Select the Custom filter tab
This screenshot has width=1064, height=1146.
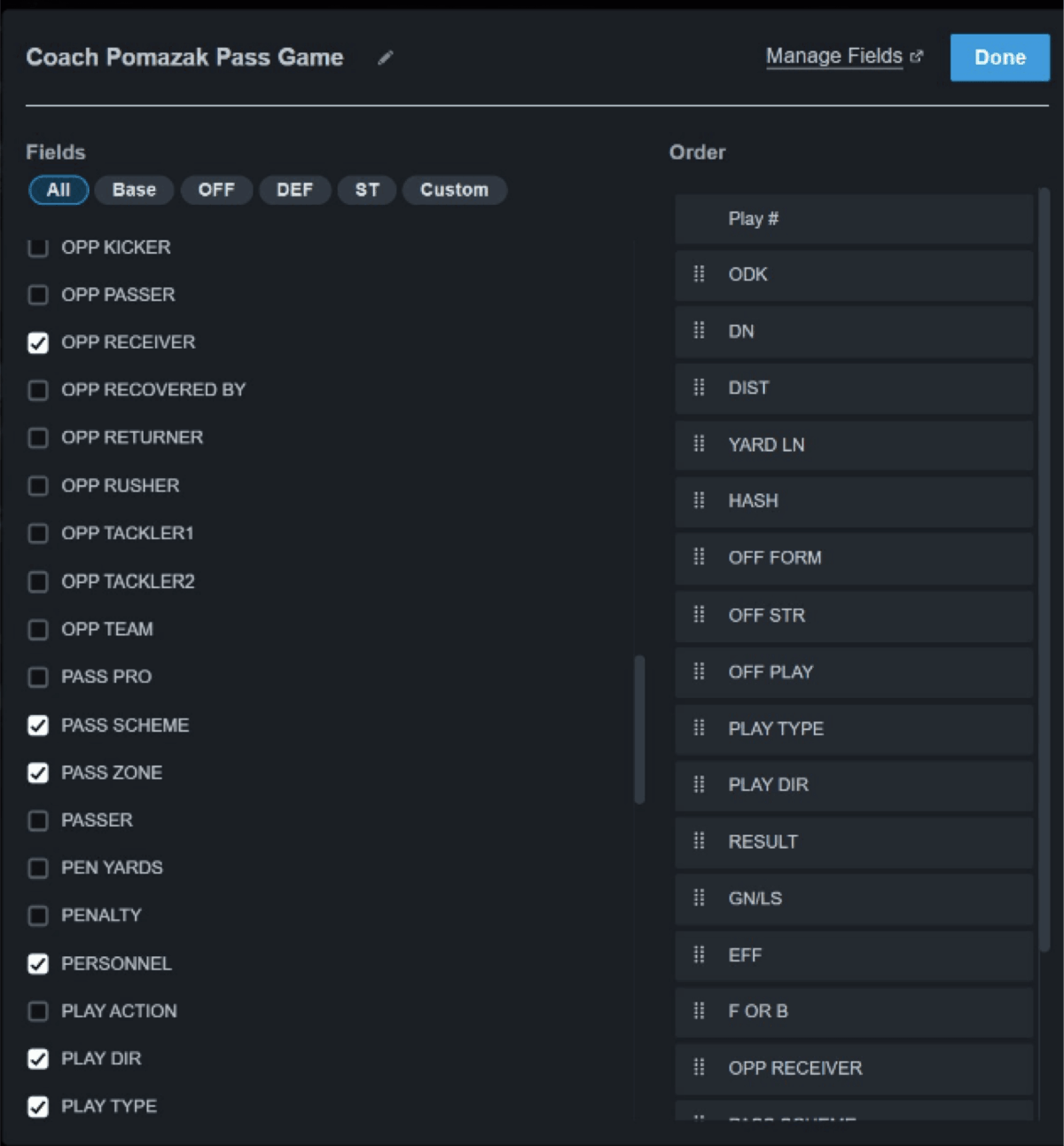coord(454,190)
